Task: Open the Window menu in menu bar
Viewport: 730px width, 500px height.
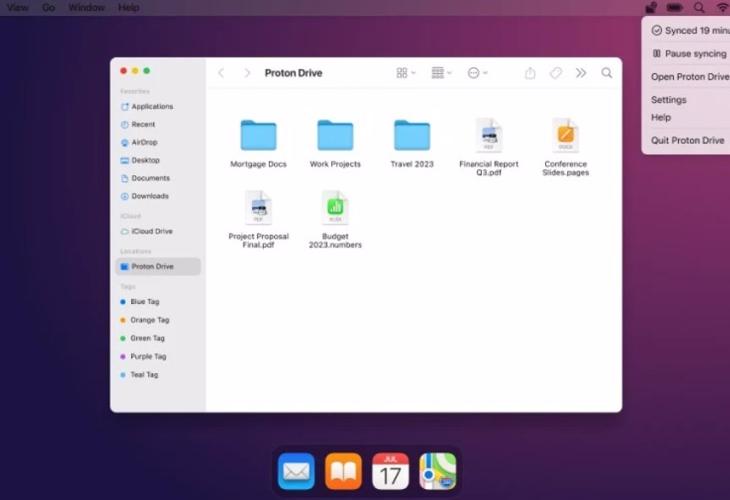Action: pyautogui.click(x=86, y=7)
